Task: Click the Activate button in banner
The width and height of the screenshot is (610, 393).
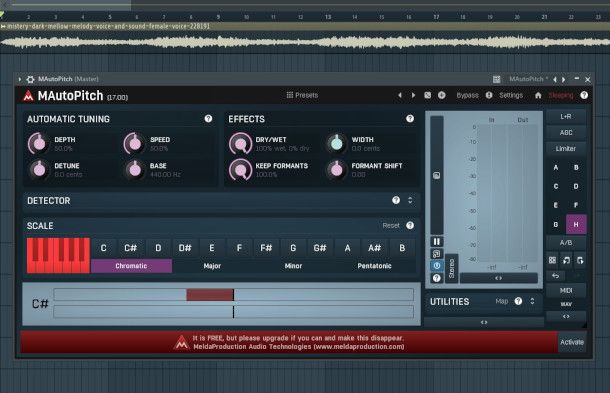Action: pos(572,342)
